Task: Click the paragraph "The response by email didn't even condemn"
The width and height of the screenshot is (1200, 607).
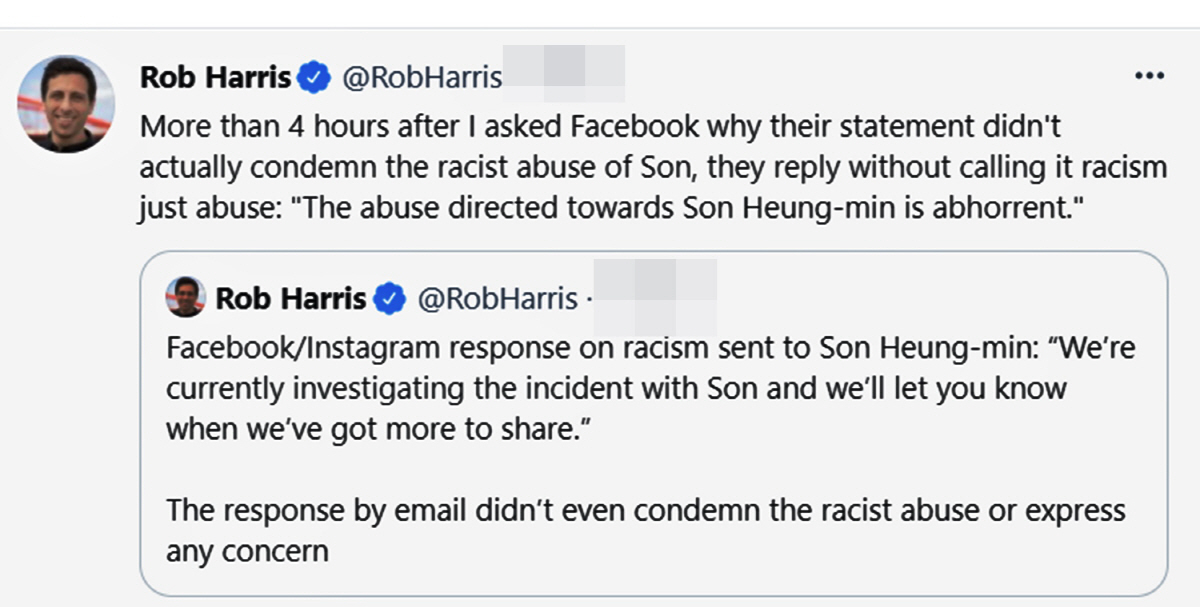Action: click(x=646, y=529)
